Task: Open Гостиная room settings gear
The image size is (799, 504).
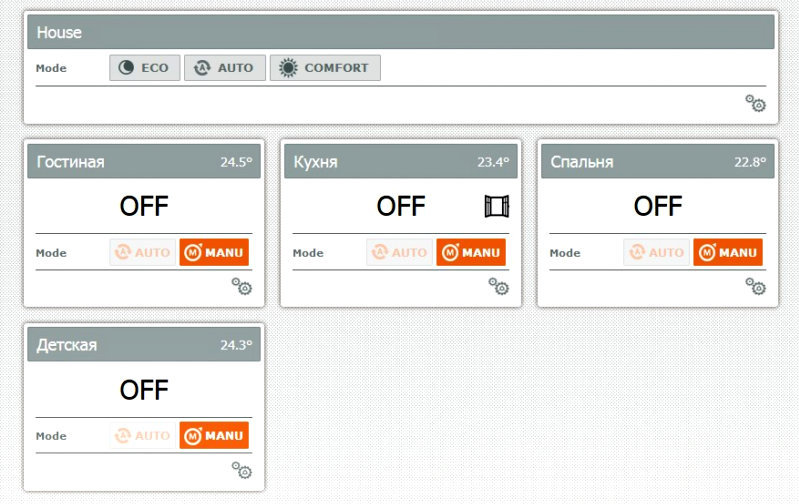Action: coord(242,286)
